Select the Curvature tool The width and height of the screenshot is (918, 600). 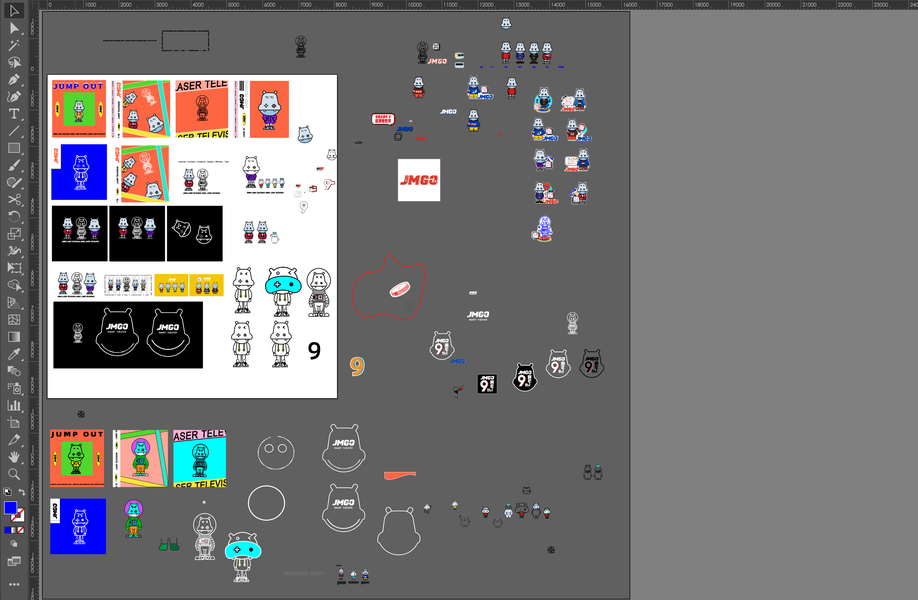pos(13,97)
